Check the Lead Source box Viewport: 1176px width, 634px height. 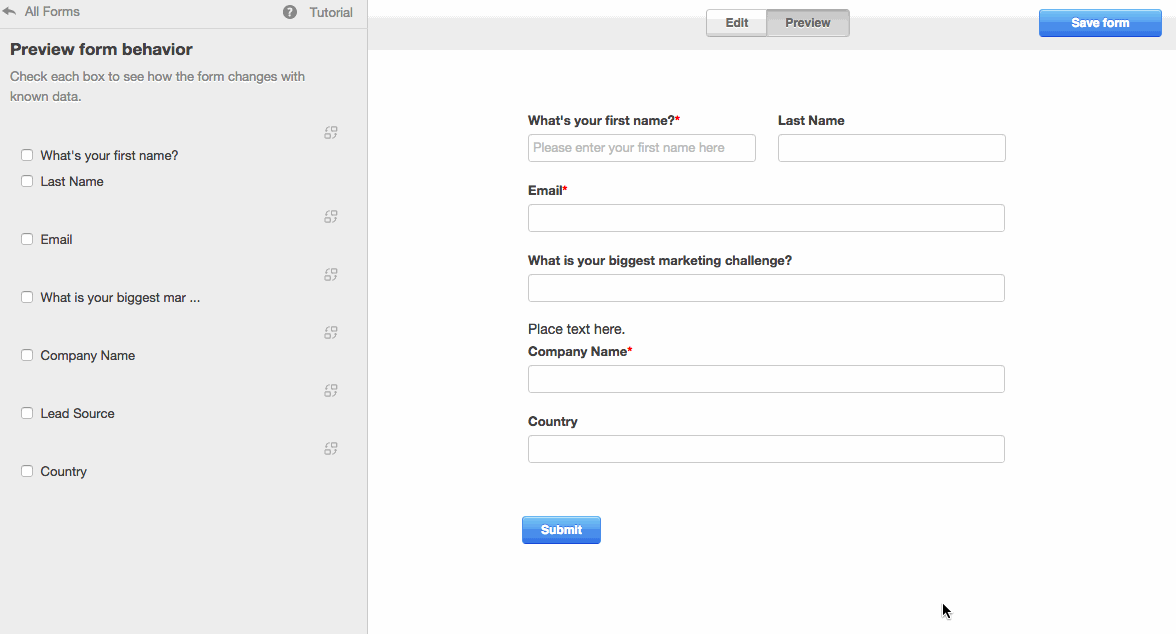[x=27, y=413]
